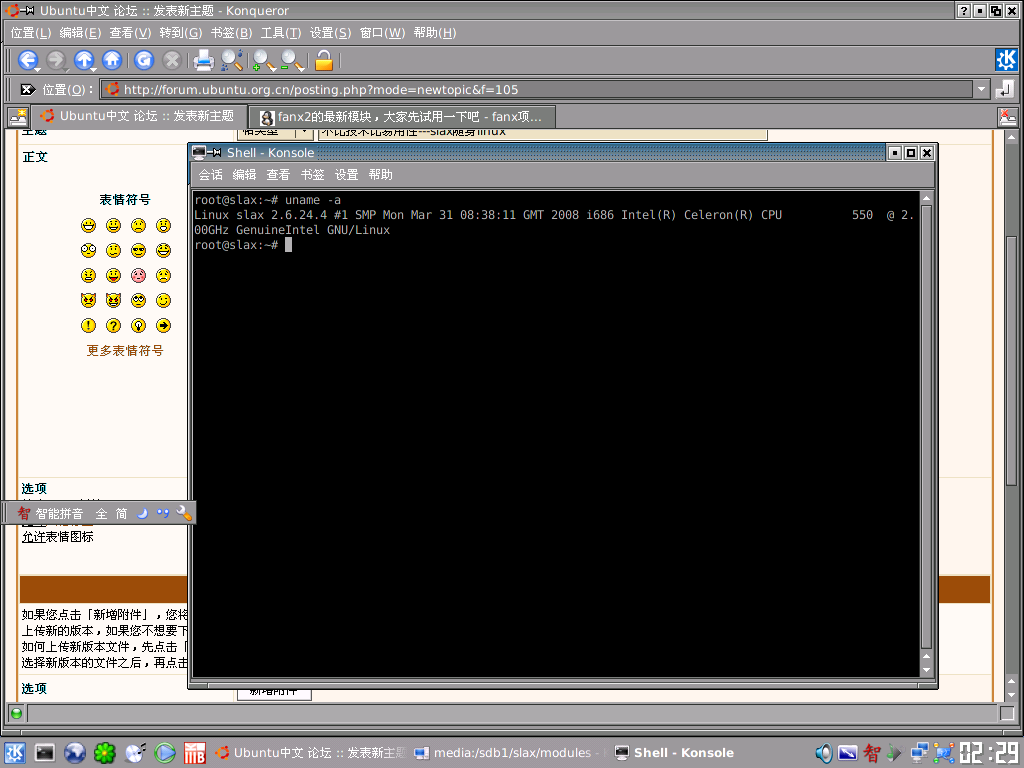Open Konsole's 会话 menu
This screenshot has width=1024, height=768.
click(x=210, y=174)
